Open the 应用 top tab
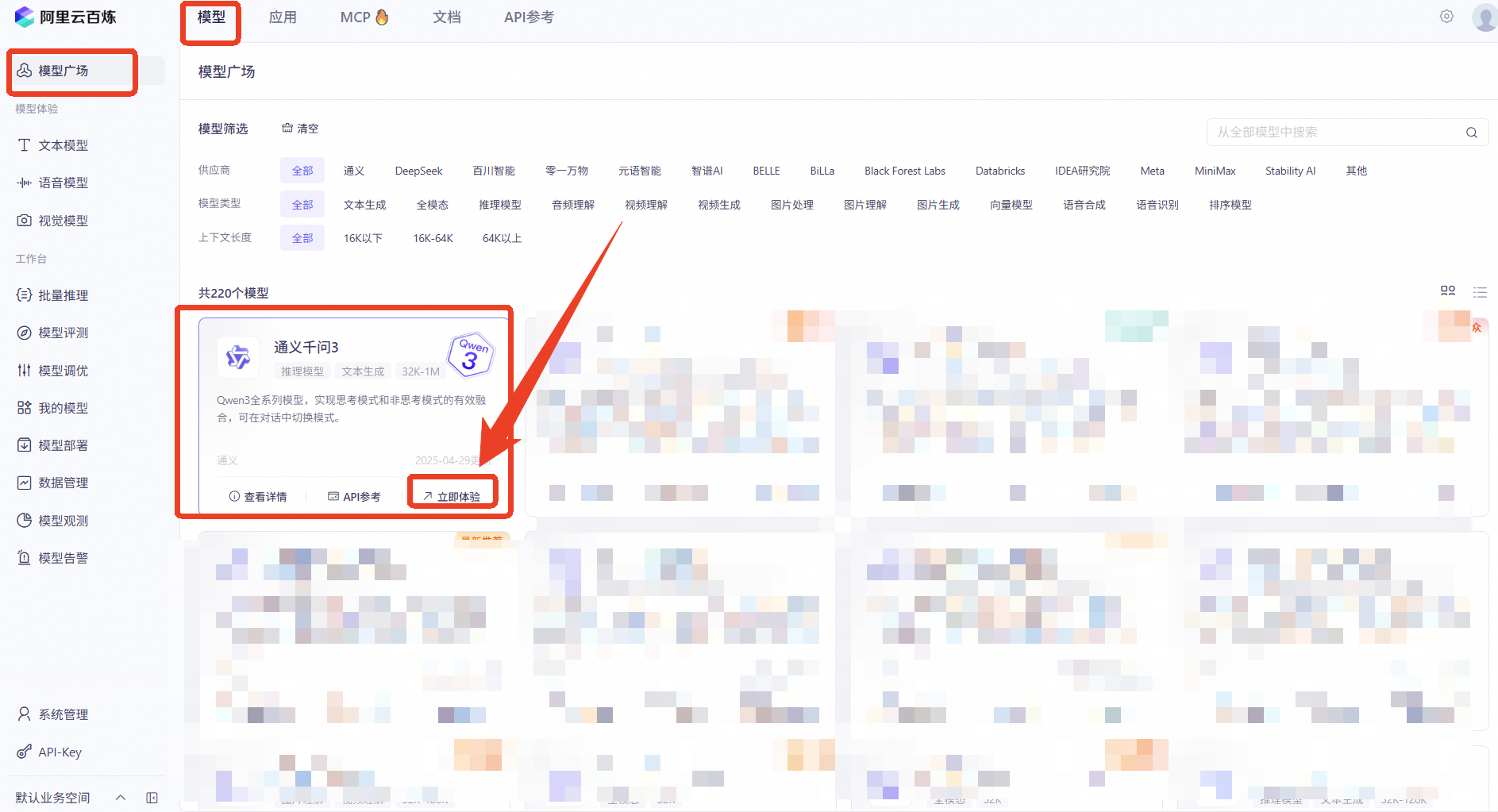The width and height of the screenshot is (1498, 812). (283, 17)
